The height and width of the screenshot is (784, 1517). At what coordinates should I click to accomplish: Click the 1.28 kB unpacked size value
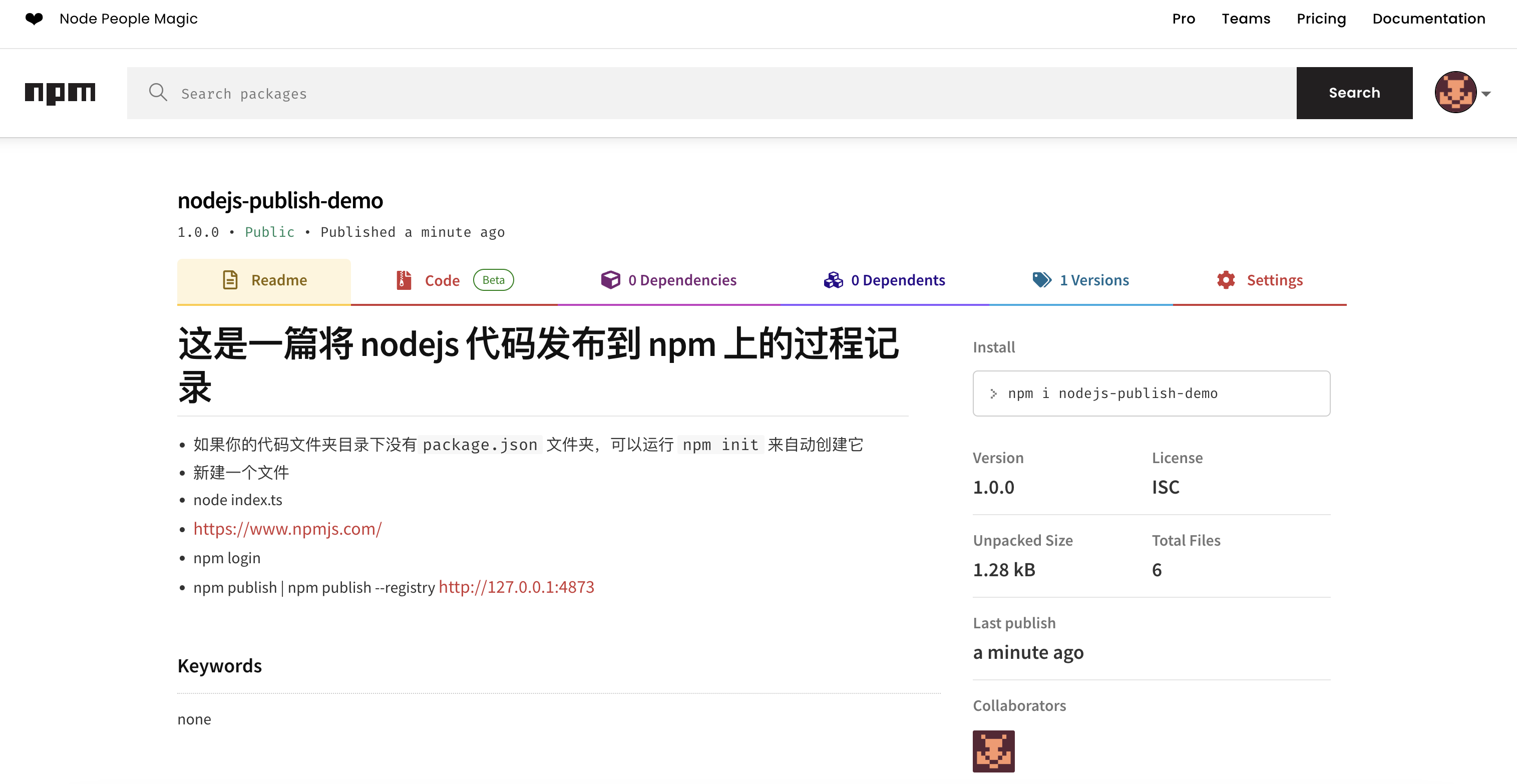coord(1003,570)
